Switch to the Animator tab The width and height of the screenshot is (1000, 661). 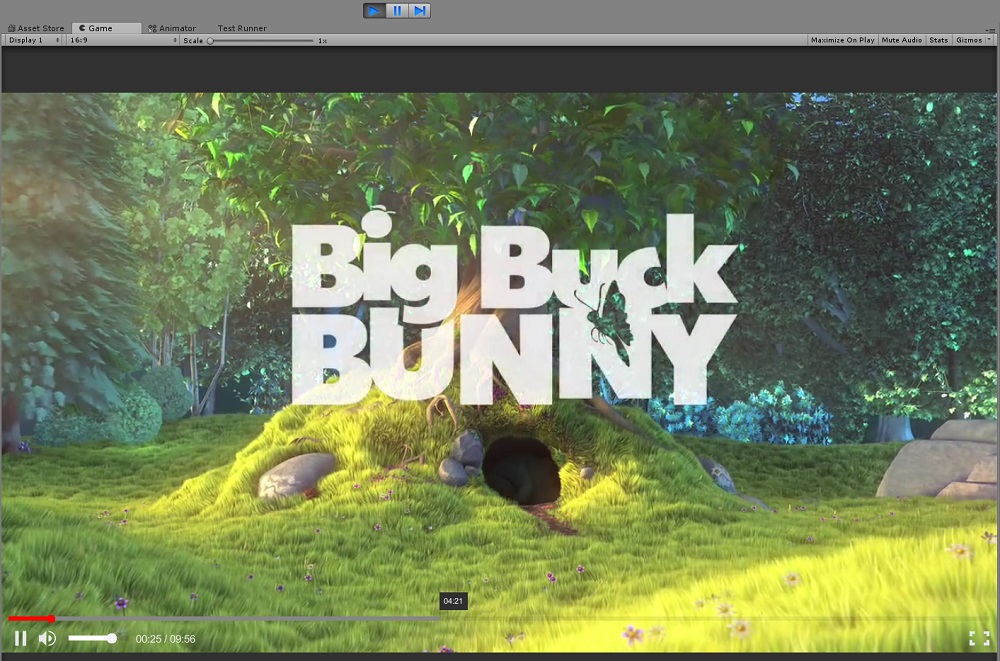click(x=172, y=28)
